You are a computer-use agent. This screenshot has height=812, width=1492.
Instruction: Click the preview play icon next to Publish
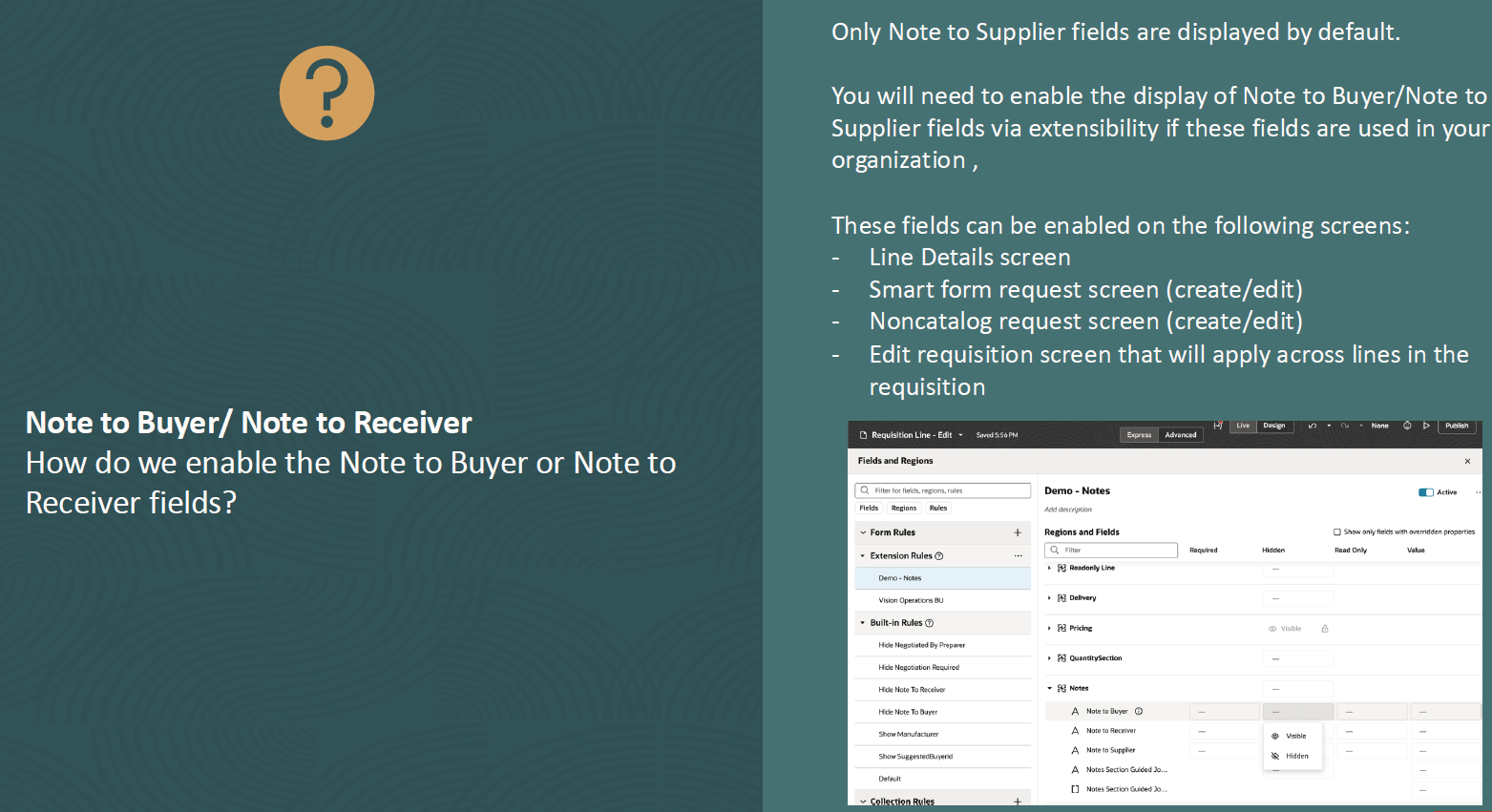[1426, 426]
